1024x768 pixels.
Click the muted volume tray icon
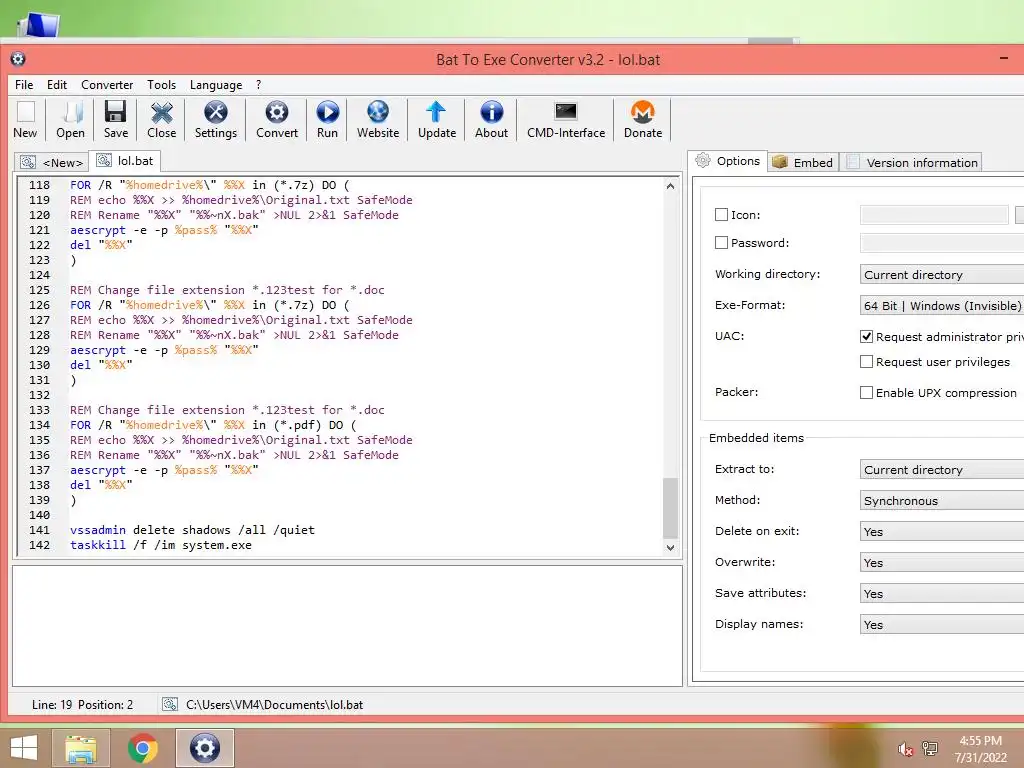click(x=905, y=749)
